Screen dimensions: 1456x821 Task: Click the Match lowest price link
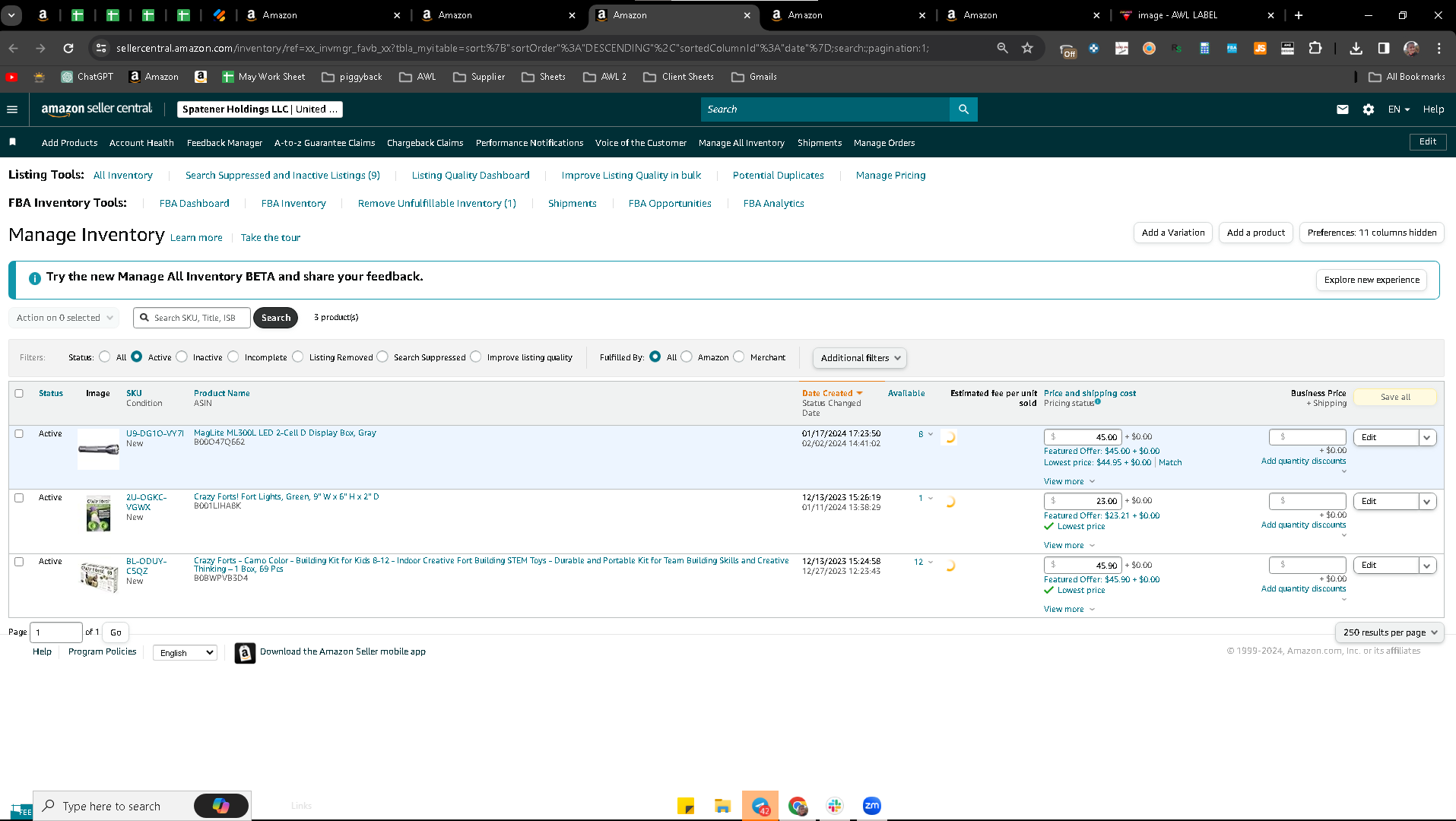(1170, 462)
